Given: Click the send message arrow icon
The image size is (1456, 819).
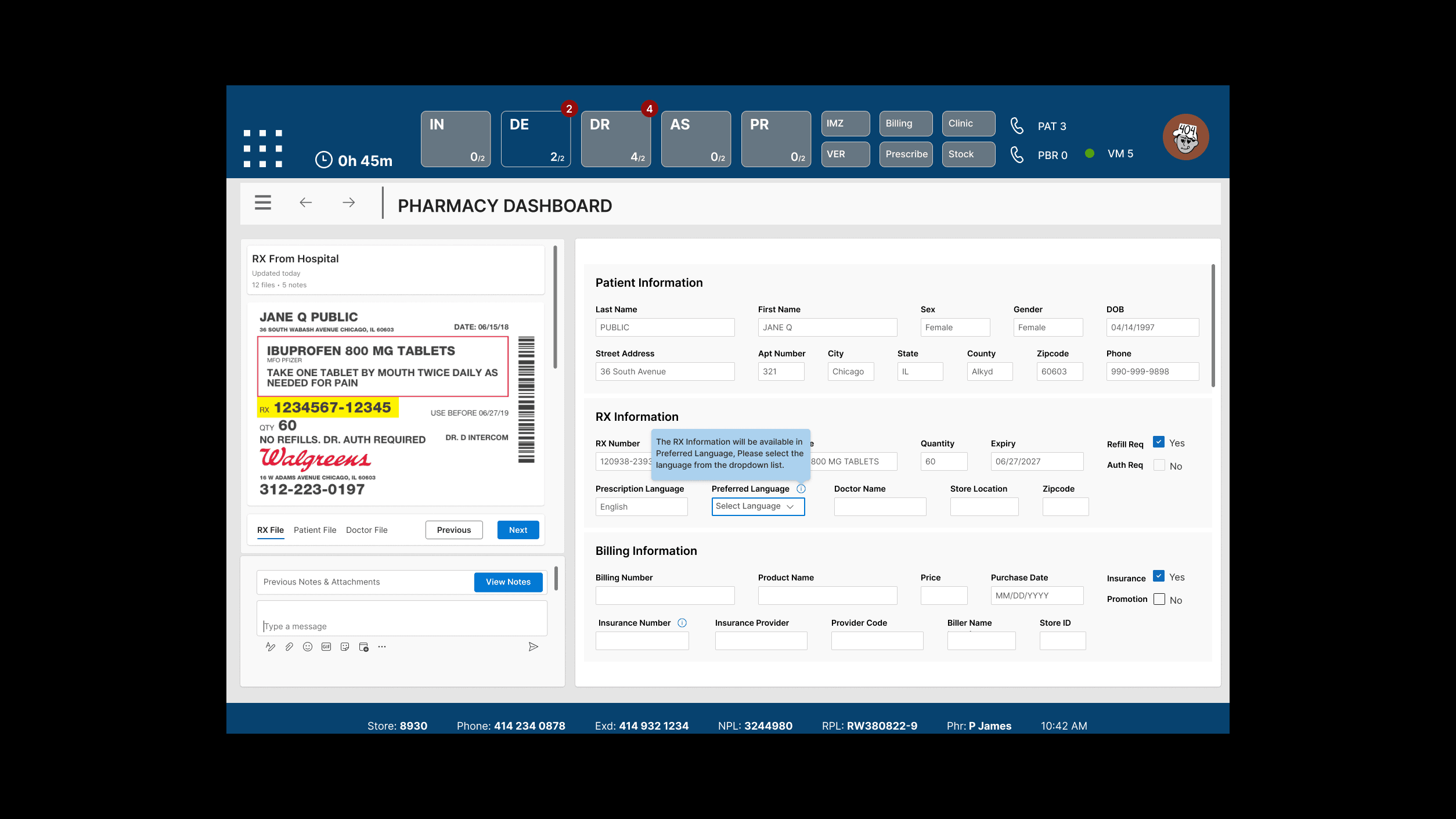Looking at the screenshot, I should tap(533, 647).
